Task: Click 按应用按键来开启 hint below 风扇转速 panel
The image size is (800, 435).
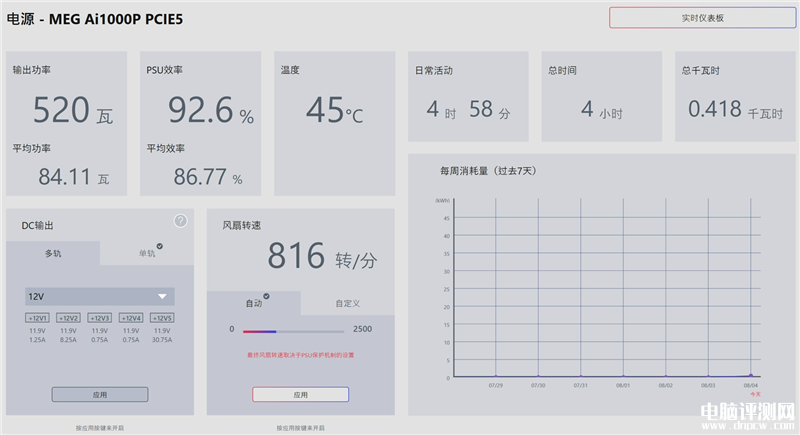Action: pos(301,428)
